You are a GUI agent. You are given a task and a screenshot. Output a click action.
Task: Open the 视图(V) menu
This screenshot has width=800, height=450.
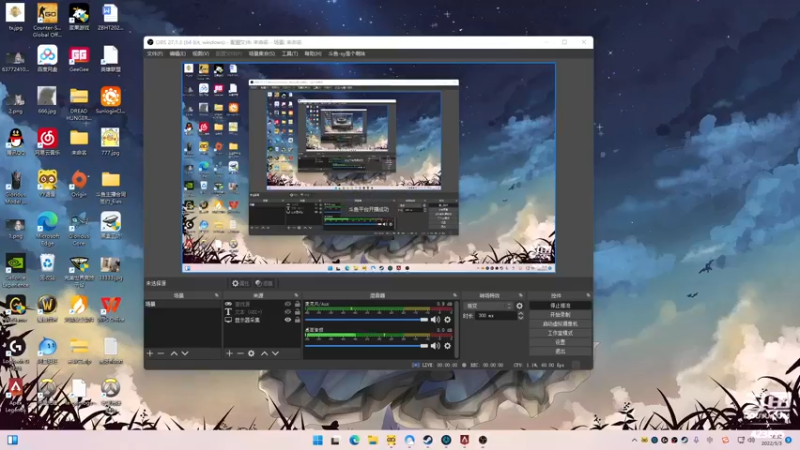pyautogui.click(x=201, y=54)
